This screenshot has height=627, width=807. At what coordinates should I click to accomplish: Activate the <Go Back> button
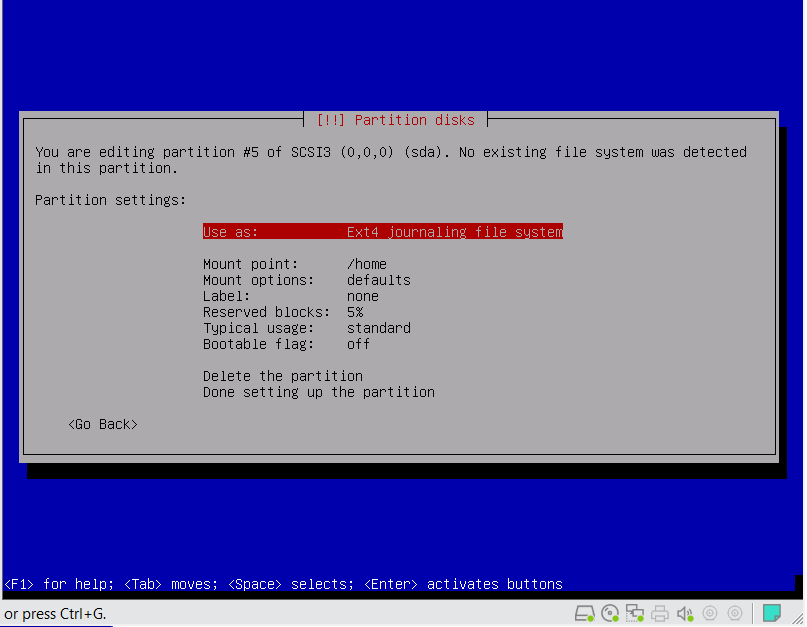[103, 424]
